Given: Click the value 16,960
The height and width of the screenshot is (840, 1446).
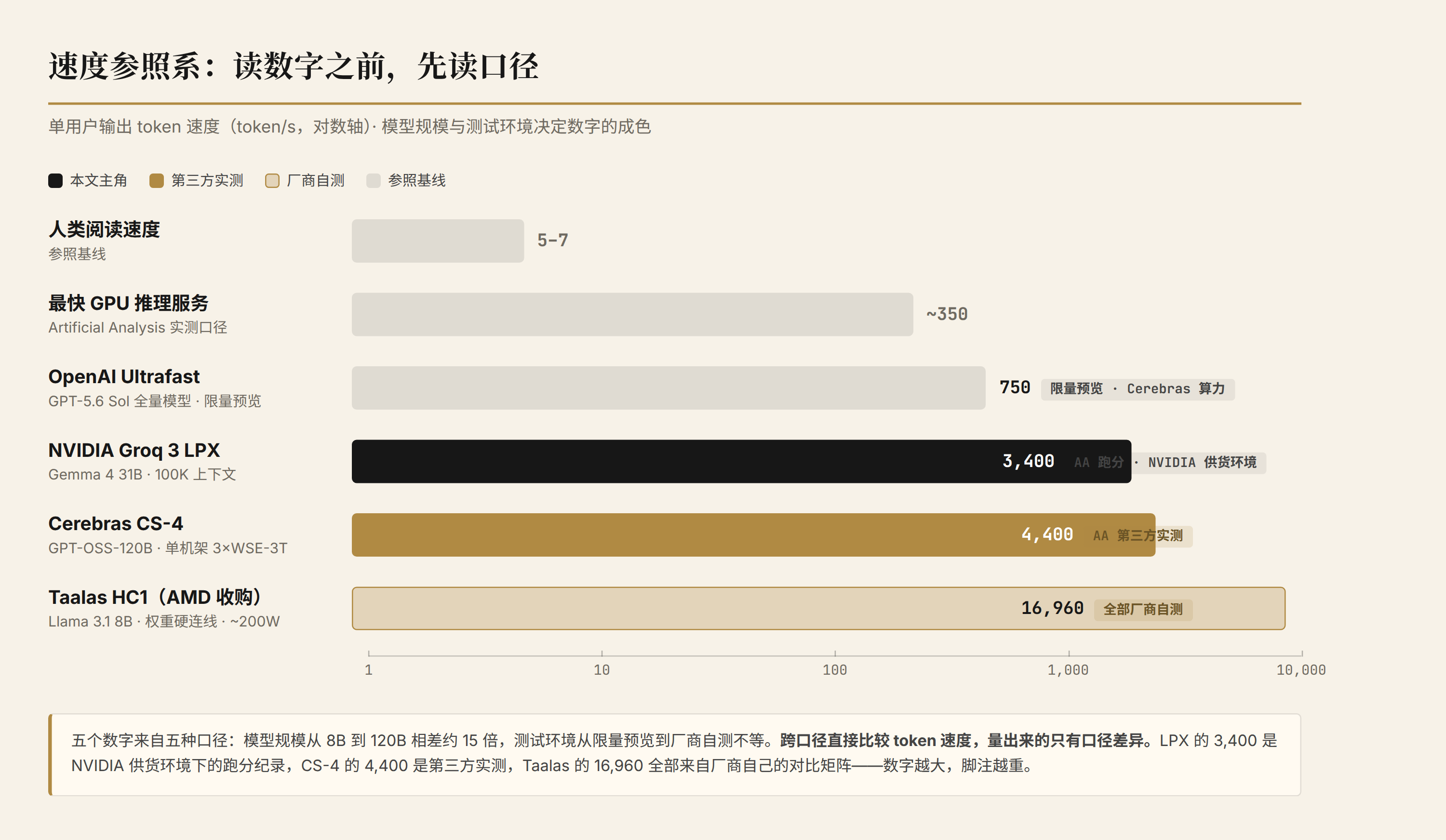Looking at the screenshot, I should (x=1052, y=608).
